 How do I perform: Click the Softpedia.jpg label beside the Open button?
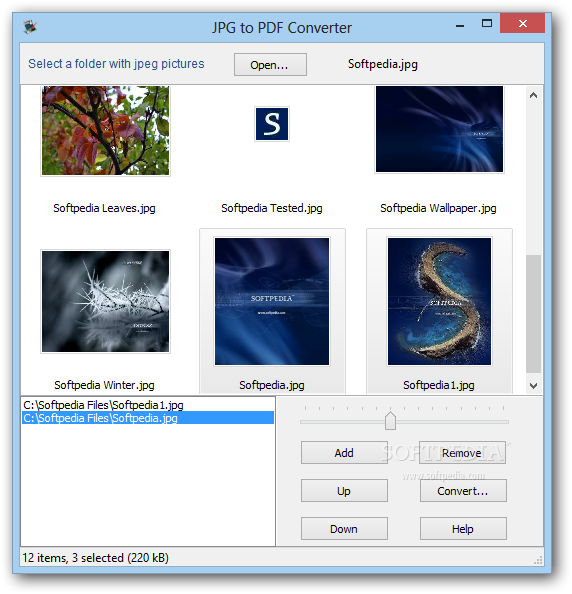383,64
